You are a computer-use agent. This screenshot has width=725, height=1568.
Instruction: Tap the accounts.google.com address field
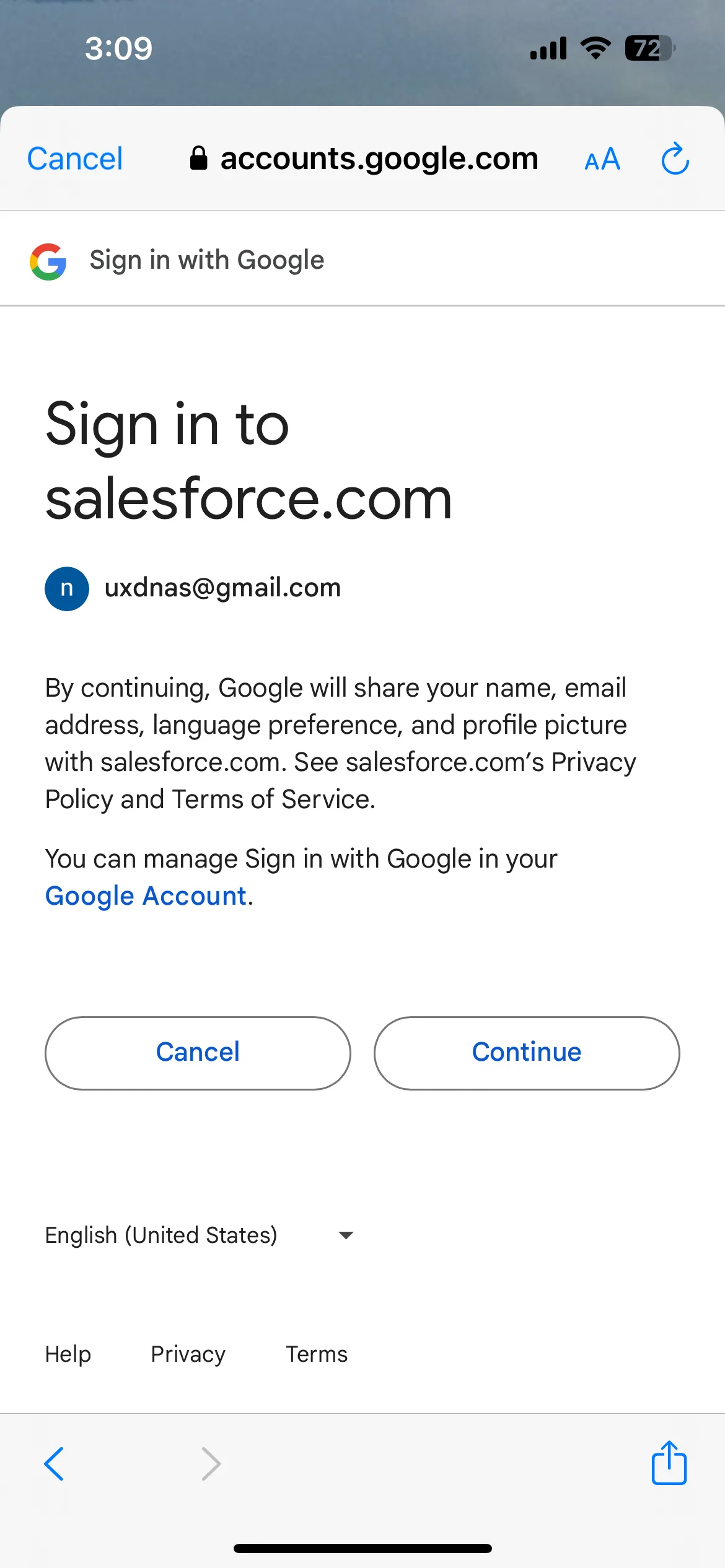(x=364, y=159)
